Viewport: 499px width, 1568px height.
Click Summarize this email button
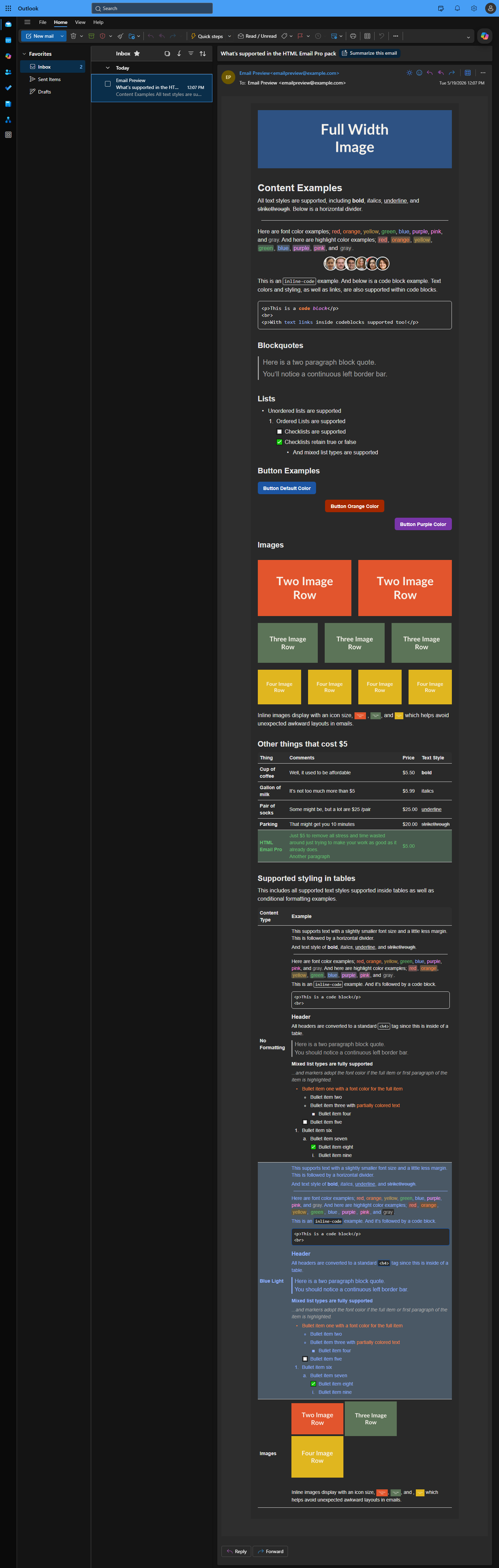click(369, 54)
